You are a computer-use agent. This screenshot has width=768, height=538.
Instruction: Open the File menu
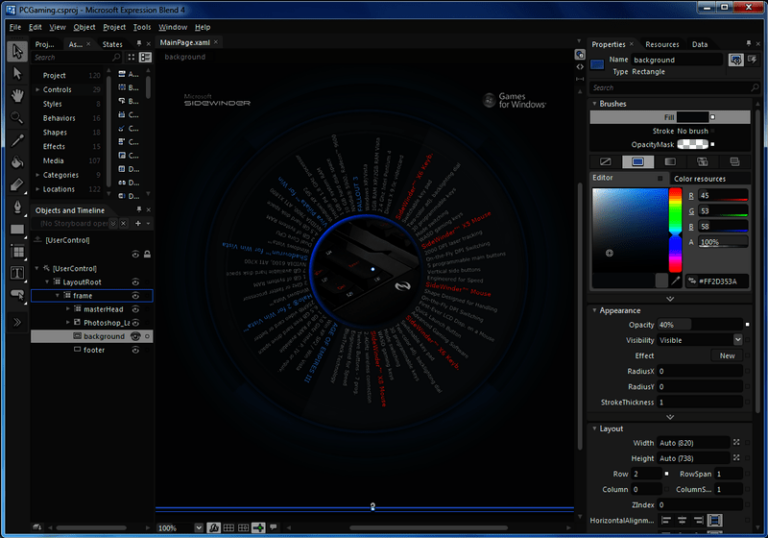point(15,27)
